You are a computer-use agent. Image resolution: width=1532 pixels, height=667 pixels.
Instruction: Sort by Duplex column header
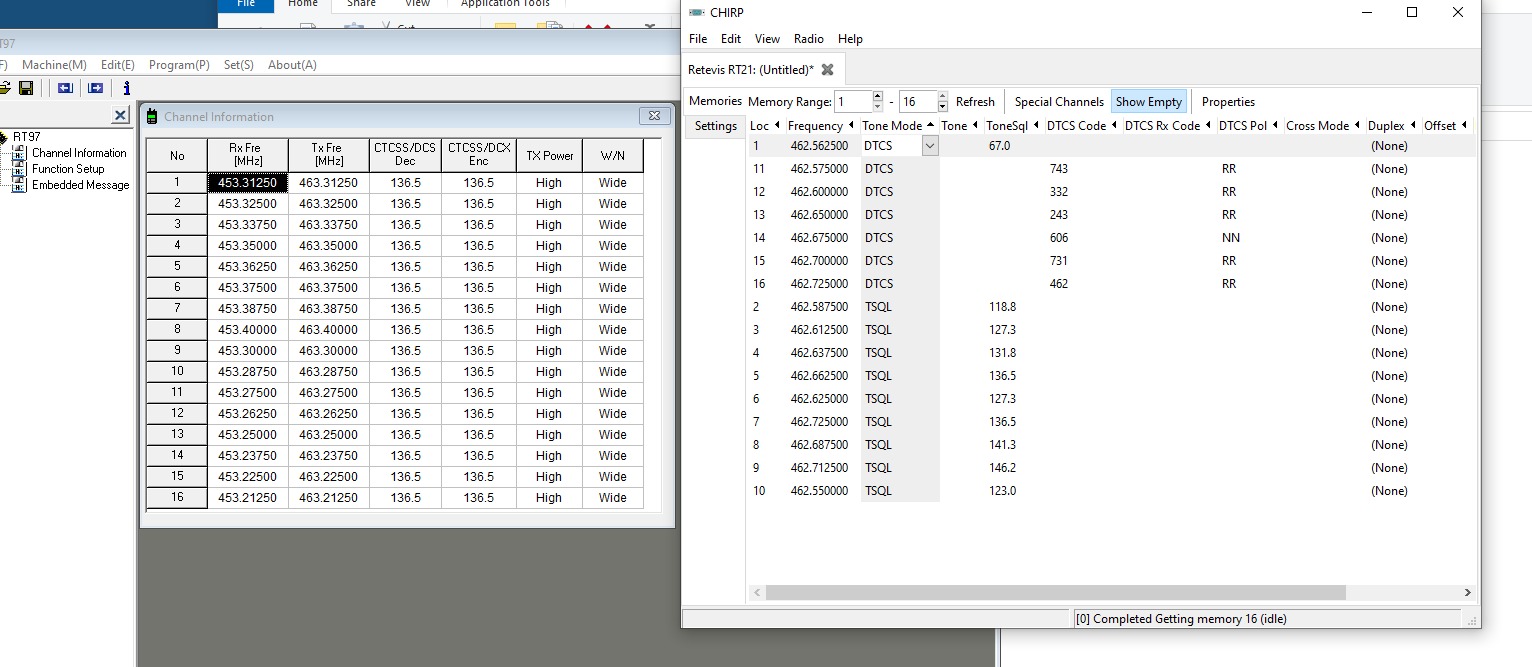click(1393, 126)
